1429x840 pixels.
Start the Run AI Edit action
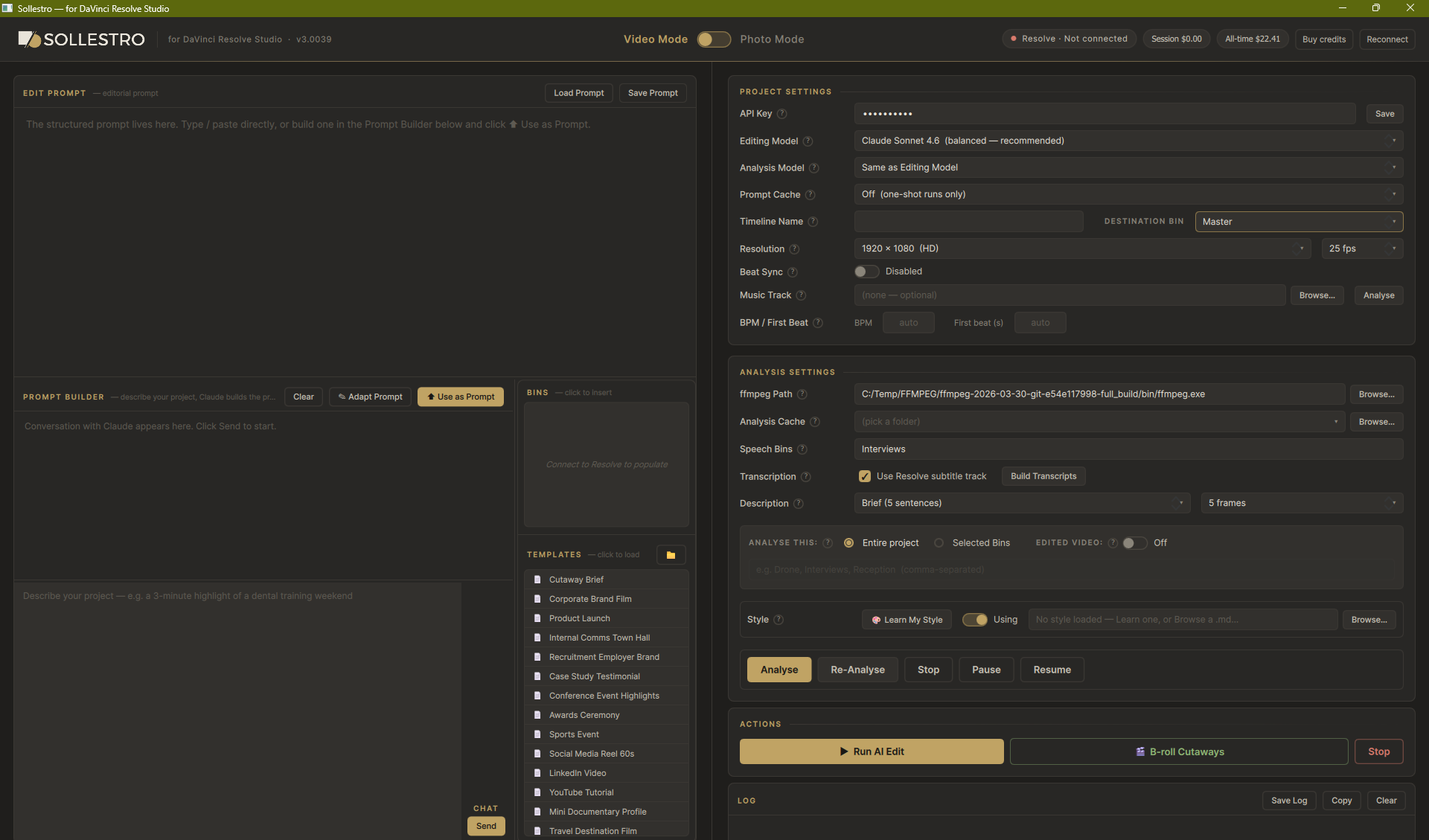872,751
